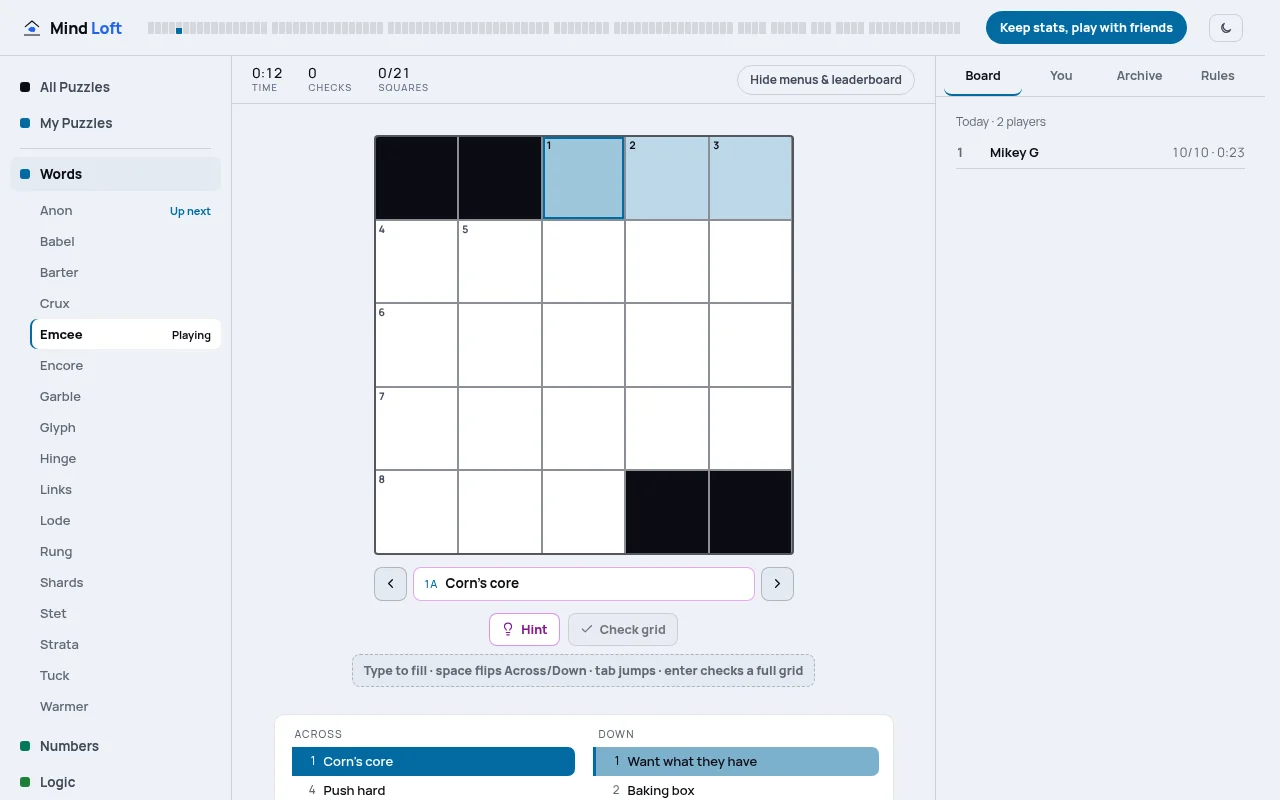Click the Check grid button

pyautogui.click(x=623, y=630)
